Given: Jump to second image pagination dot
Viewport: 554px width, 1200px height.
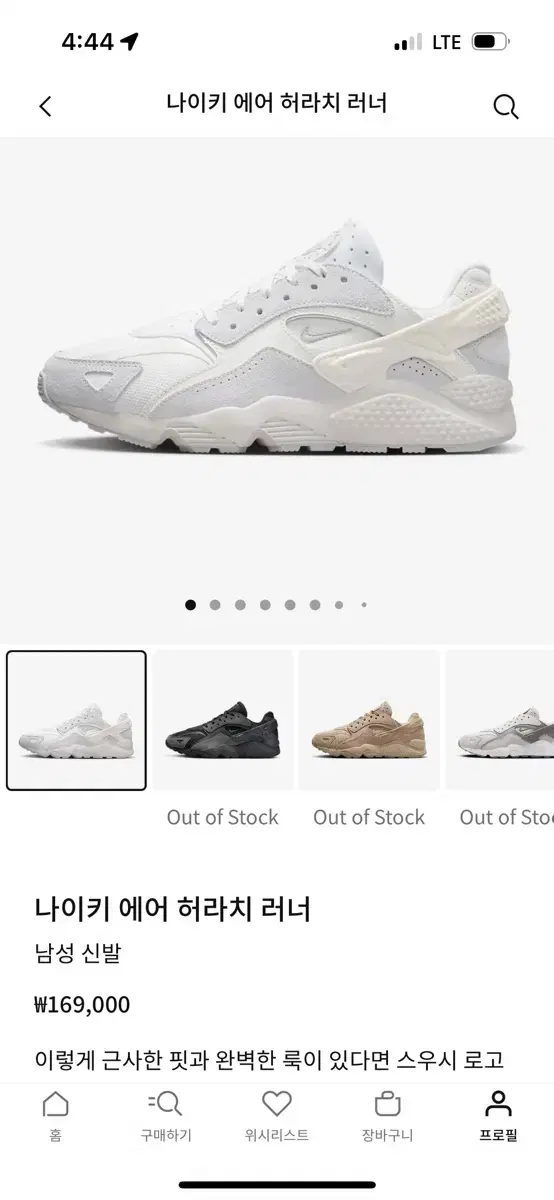Looking at the screenshot, I should coord(215,604).
